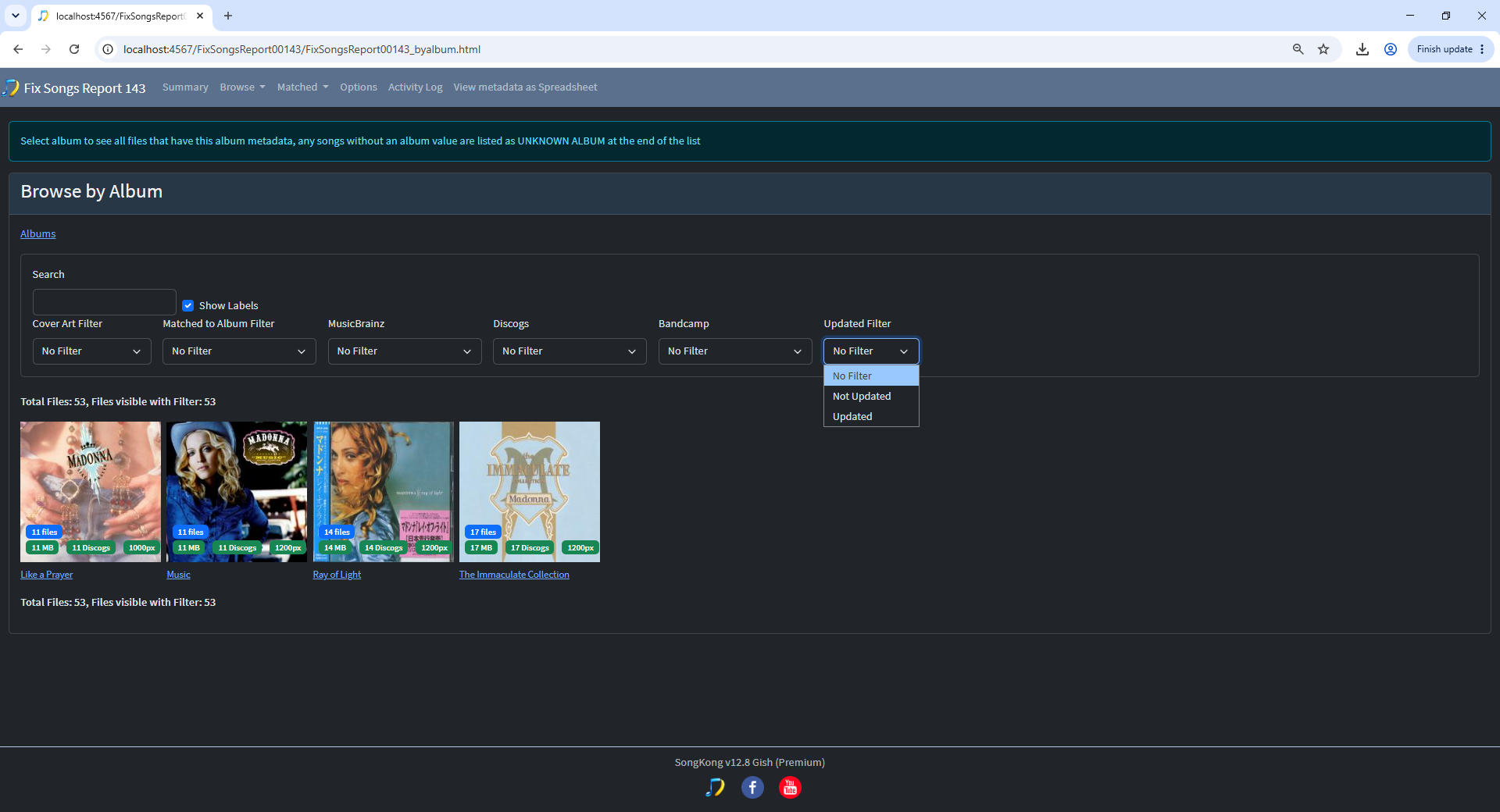Click the Albums breadcrumb link

38,234
